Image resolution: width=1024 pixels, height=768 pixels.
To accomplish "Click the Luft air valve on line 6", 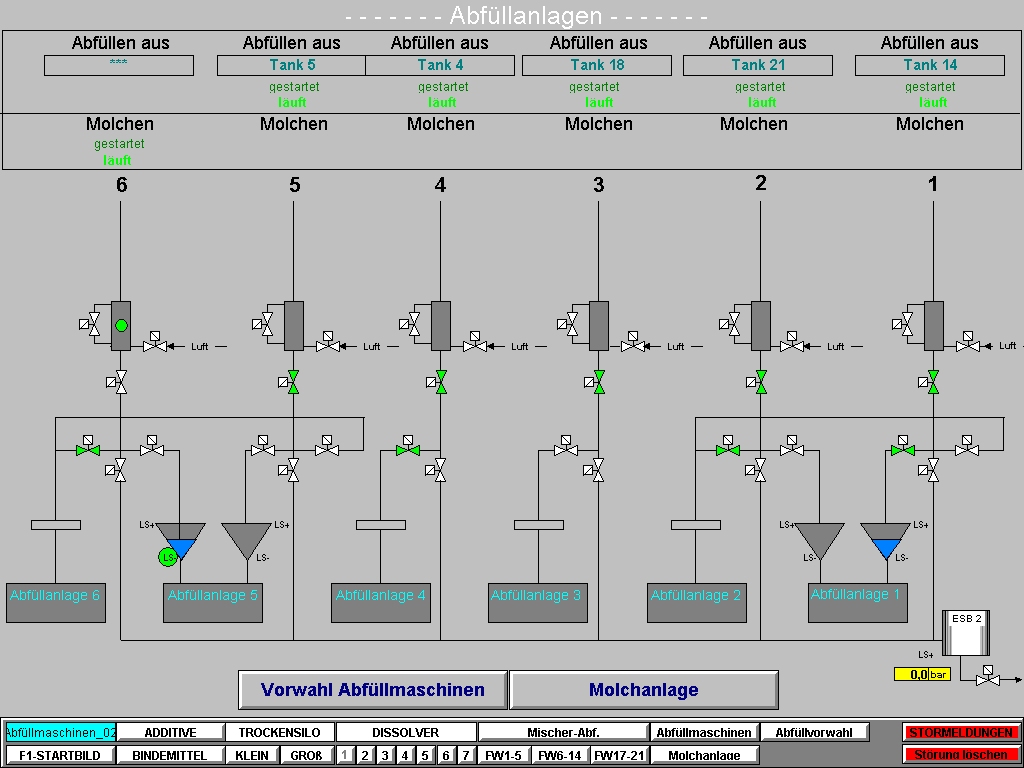I will tap(154, 345).
